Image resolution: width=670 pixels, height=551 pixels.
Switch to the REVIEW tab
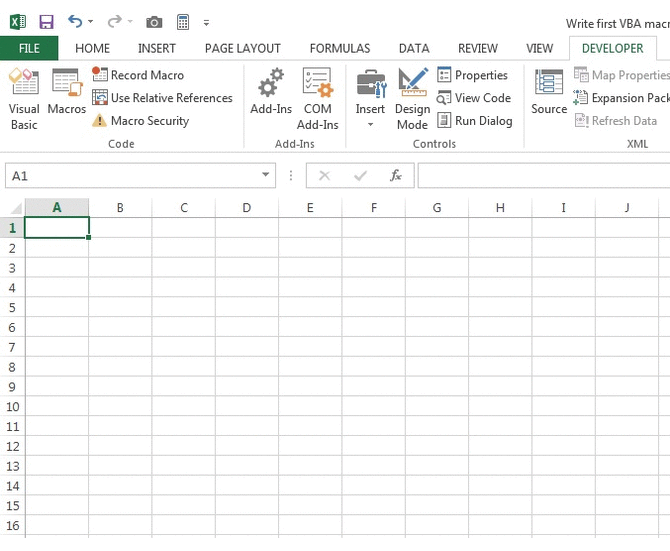point(478,48)
